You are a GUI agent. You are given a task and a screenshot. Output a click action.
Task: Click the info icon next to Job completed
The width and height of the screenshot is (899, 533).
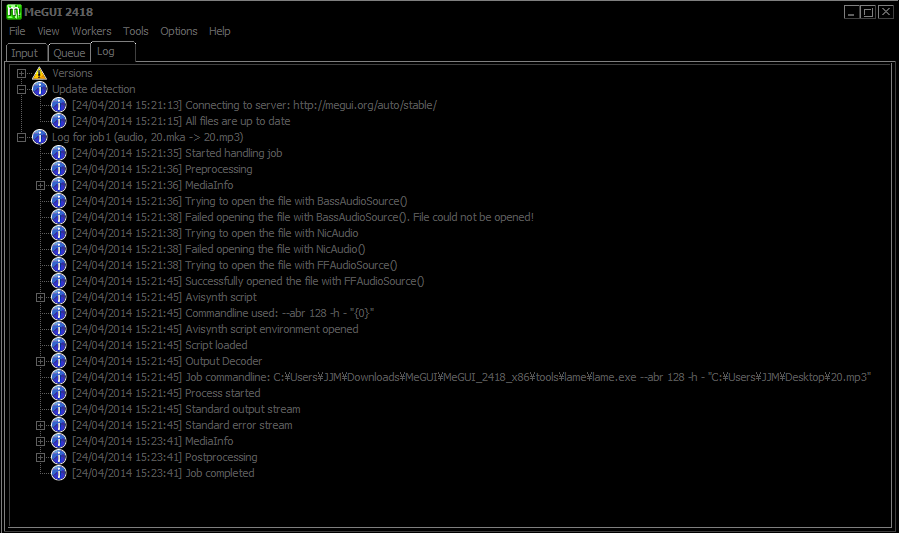tap(59, 473)
